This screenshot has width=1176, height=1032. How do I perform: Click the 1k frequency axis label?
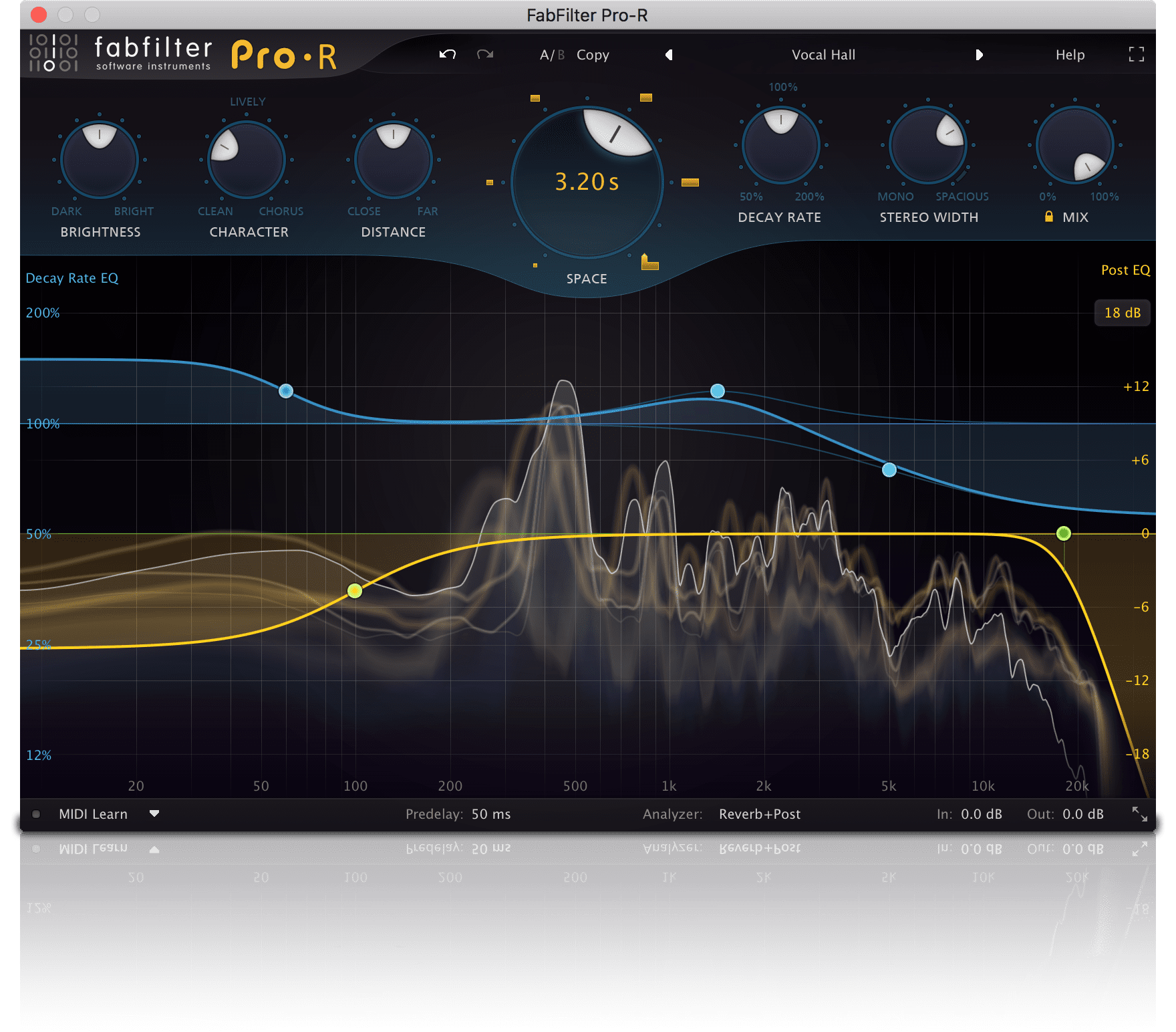tap(669, 786)
